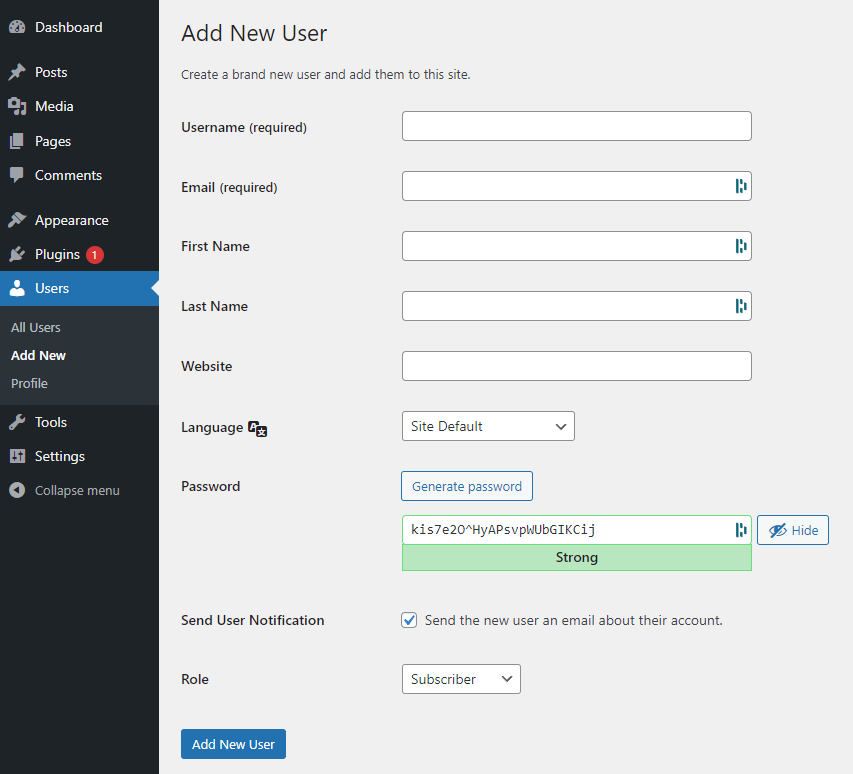Open the Dashboard gauge icon

pyautogui.click(x=17, y=27)
